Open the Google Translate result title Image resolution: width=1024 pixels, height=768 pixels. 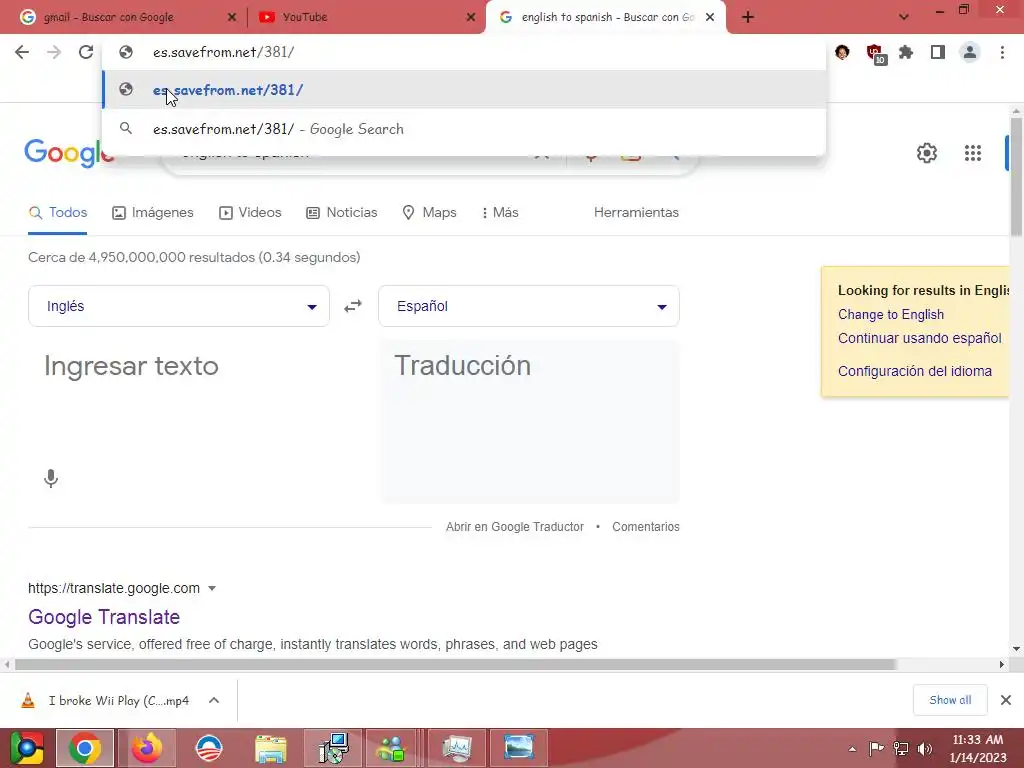click(104, 617)
